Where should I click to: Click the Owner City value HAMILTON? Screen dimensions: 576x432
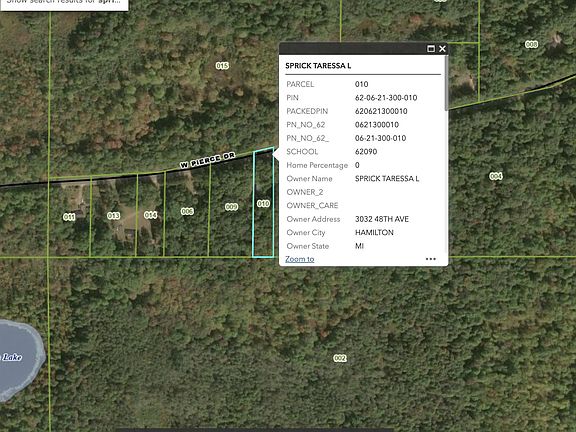374,233
